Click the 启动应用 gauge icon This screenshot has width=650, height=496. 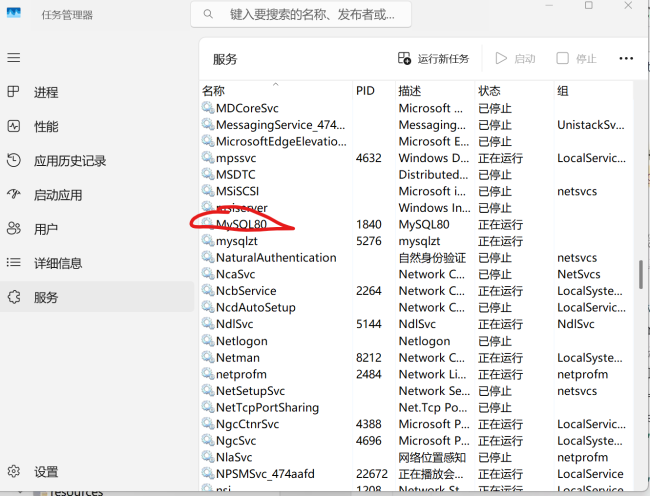click(14, 194)
